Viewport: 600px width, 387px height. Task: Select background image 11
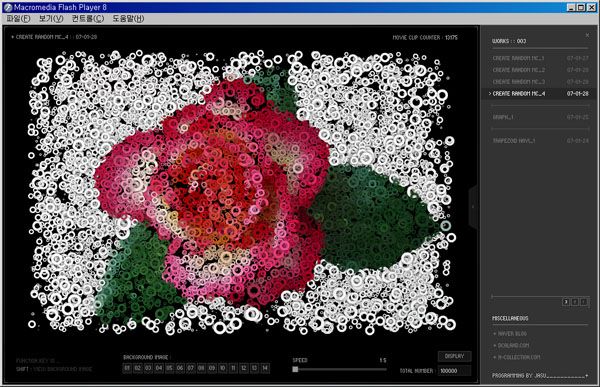click(233, 368)
